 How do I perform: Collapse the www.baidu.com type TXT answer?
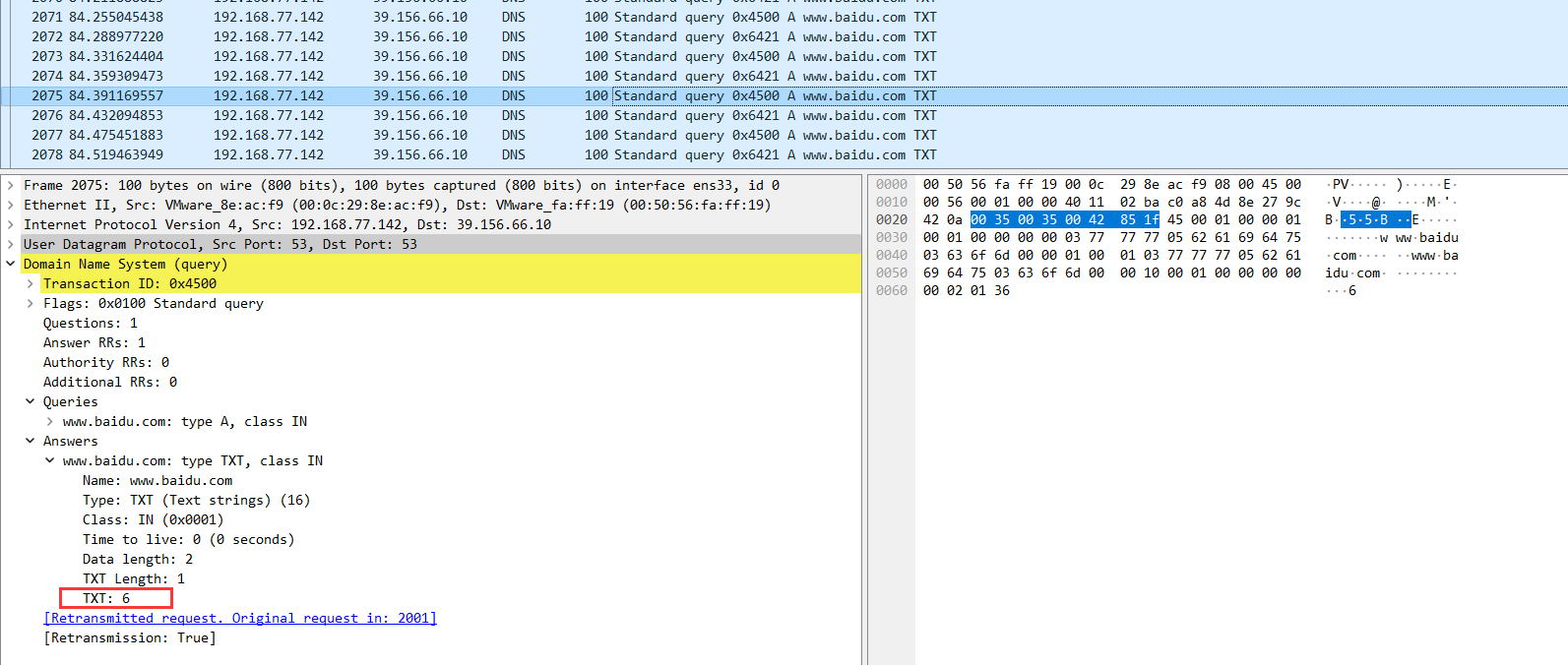point(50,460)
